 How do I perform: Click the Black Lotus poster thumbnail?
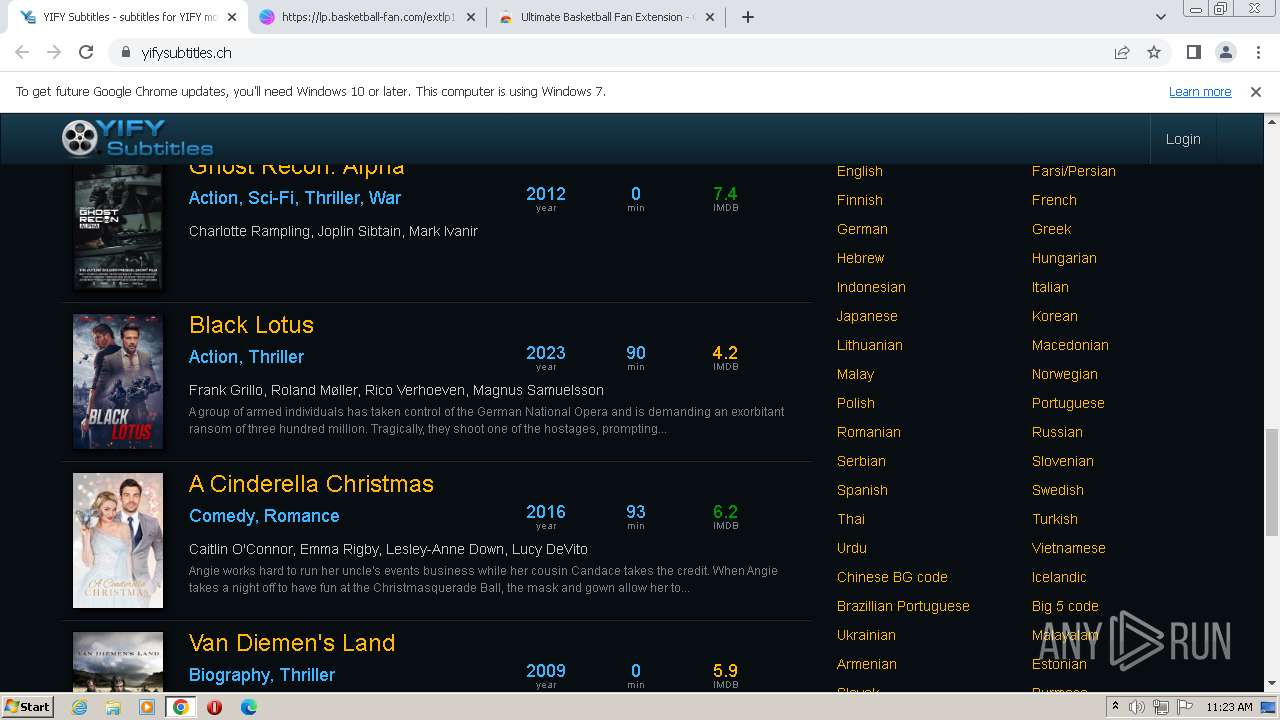(118, 381)
